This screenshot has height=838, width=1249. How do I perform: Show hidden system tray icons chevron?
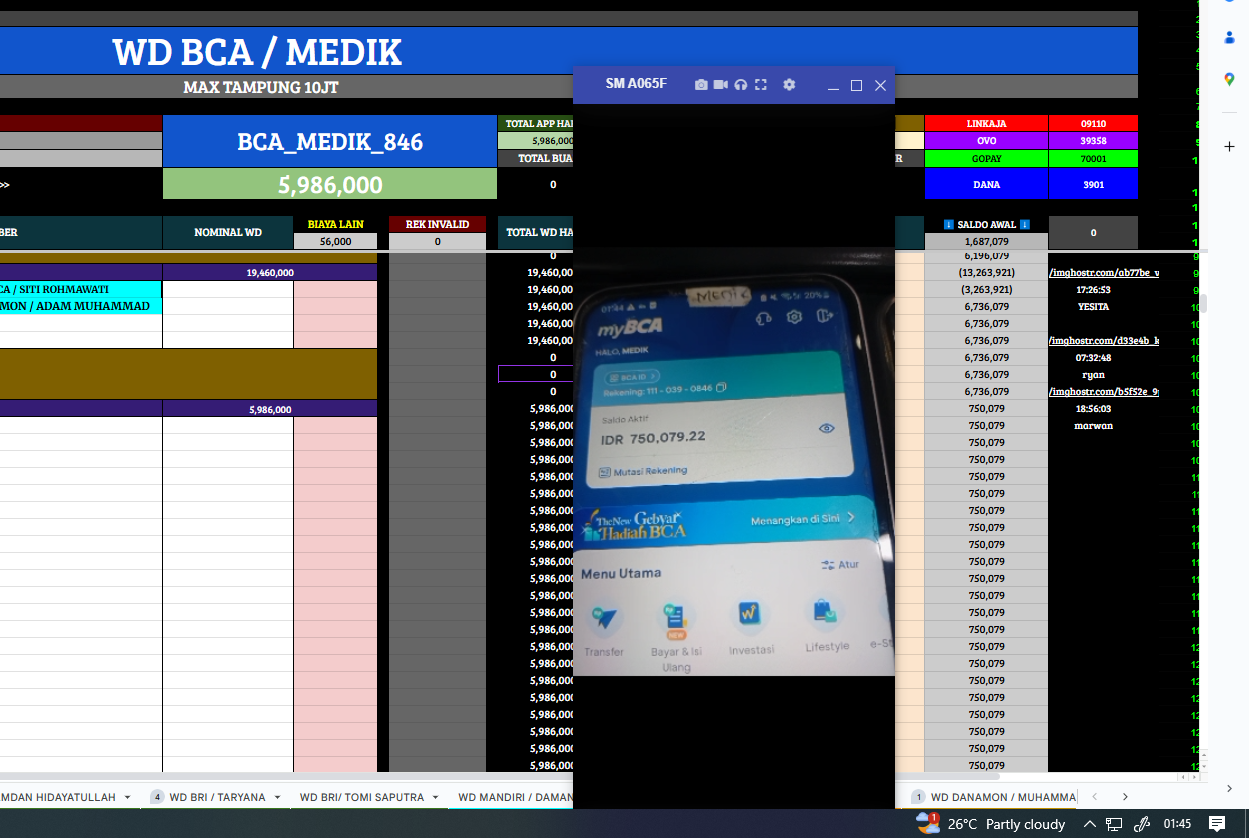[1090, 824]
